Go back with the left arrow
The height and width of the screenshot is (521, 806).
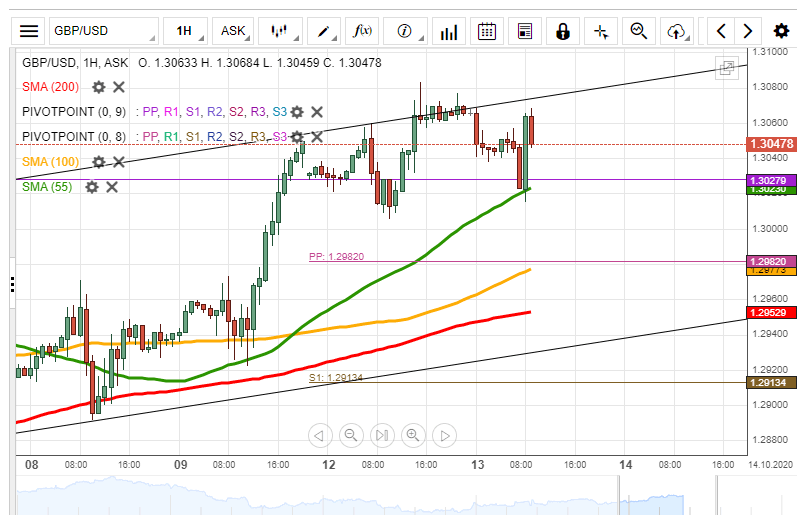(x=721, y=31)
